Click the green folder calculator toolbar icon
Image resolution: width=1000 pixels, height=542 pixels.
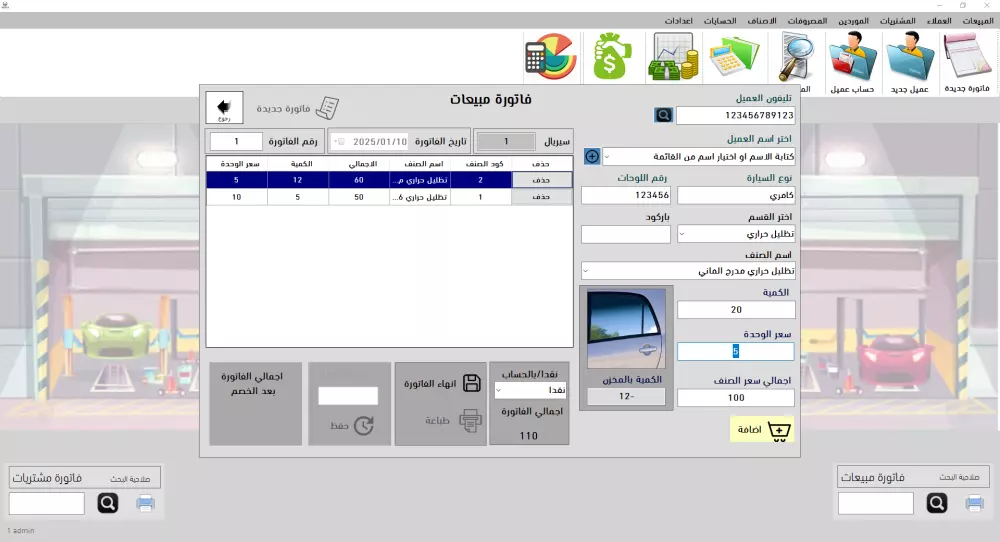735,56
